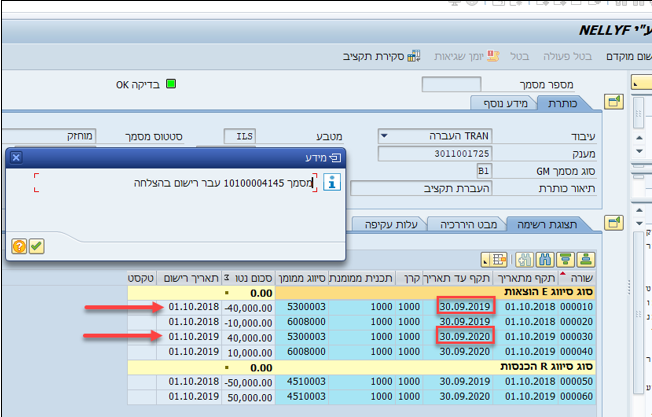Sort ascending using the table toolbar icon
The width and height of the screenshot is (652, 417).
tap(586, 260)
